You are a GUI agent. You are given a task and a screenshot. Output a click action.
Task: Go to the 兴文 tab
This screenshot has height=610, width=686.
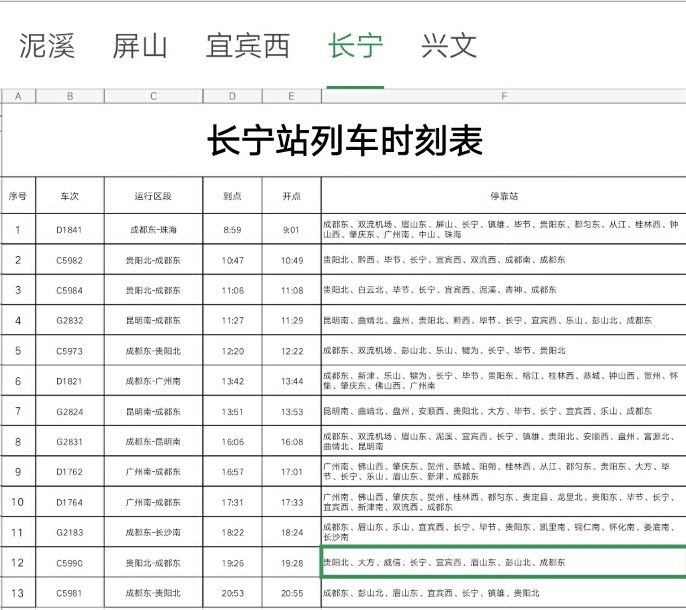(x=449, y=45)
